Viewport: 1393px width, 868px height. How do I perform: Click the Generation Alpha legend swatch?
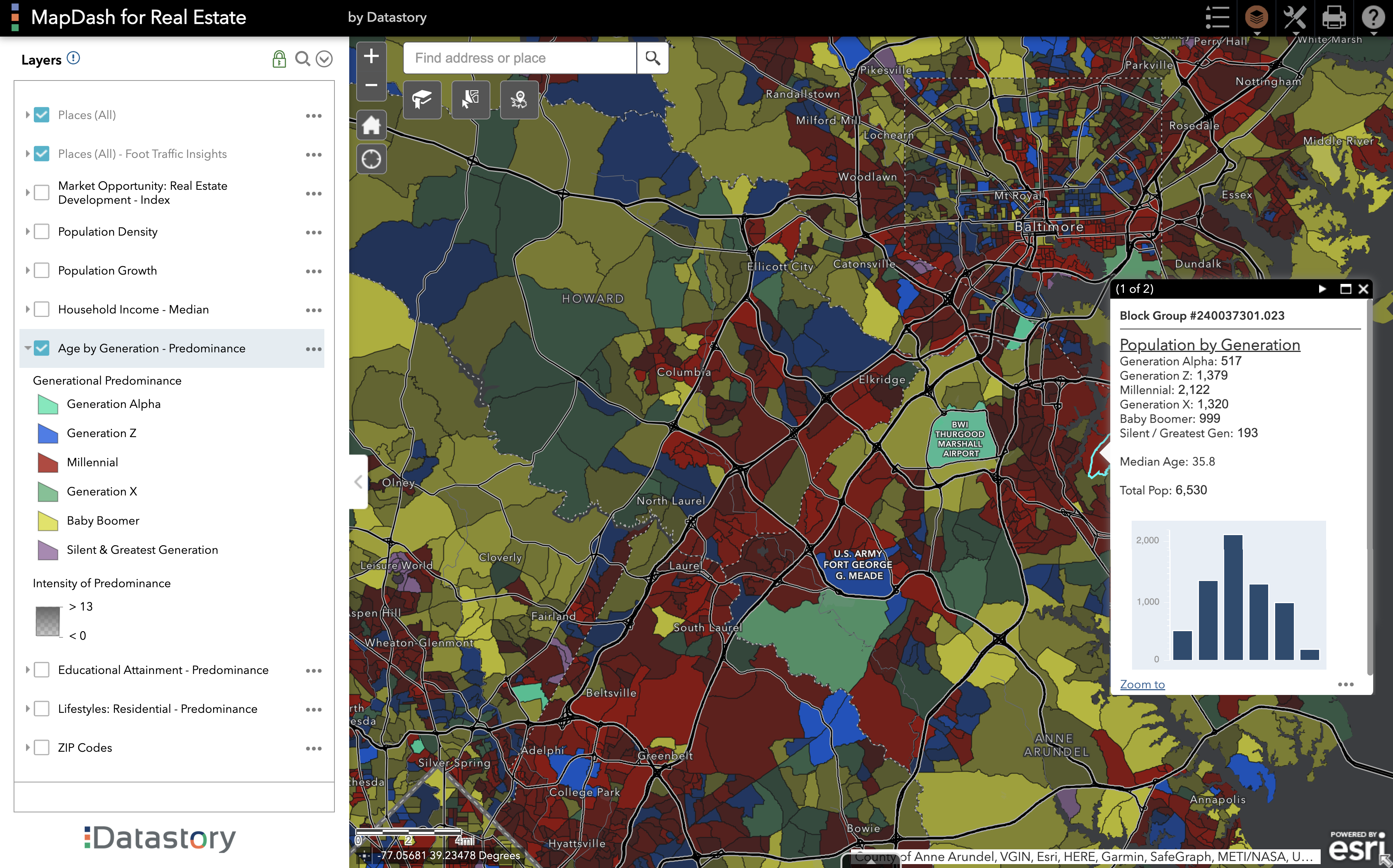(47, 404)
